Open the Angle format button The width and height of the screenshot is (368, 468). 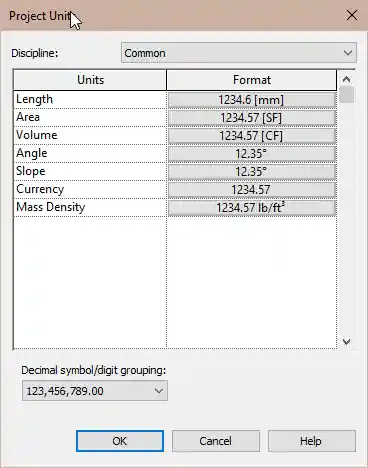252,154
